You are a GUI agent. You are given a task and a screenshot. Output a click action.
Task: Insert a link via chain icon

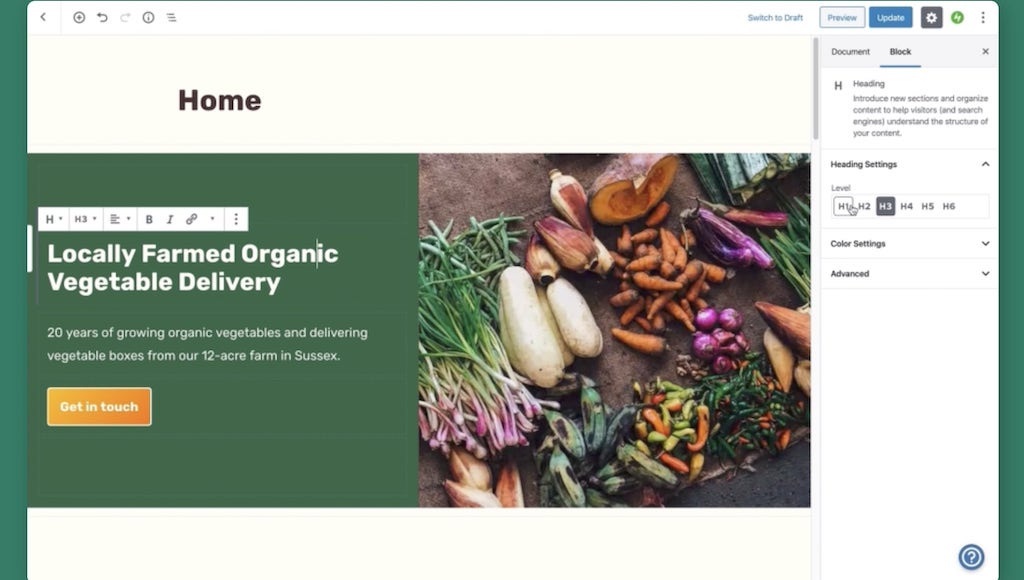(191, 219)
